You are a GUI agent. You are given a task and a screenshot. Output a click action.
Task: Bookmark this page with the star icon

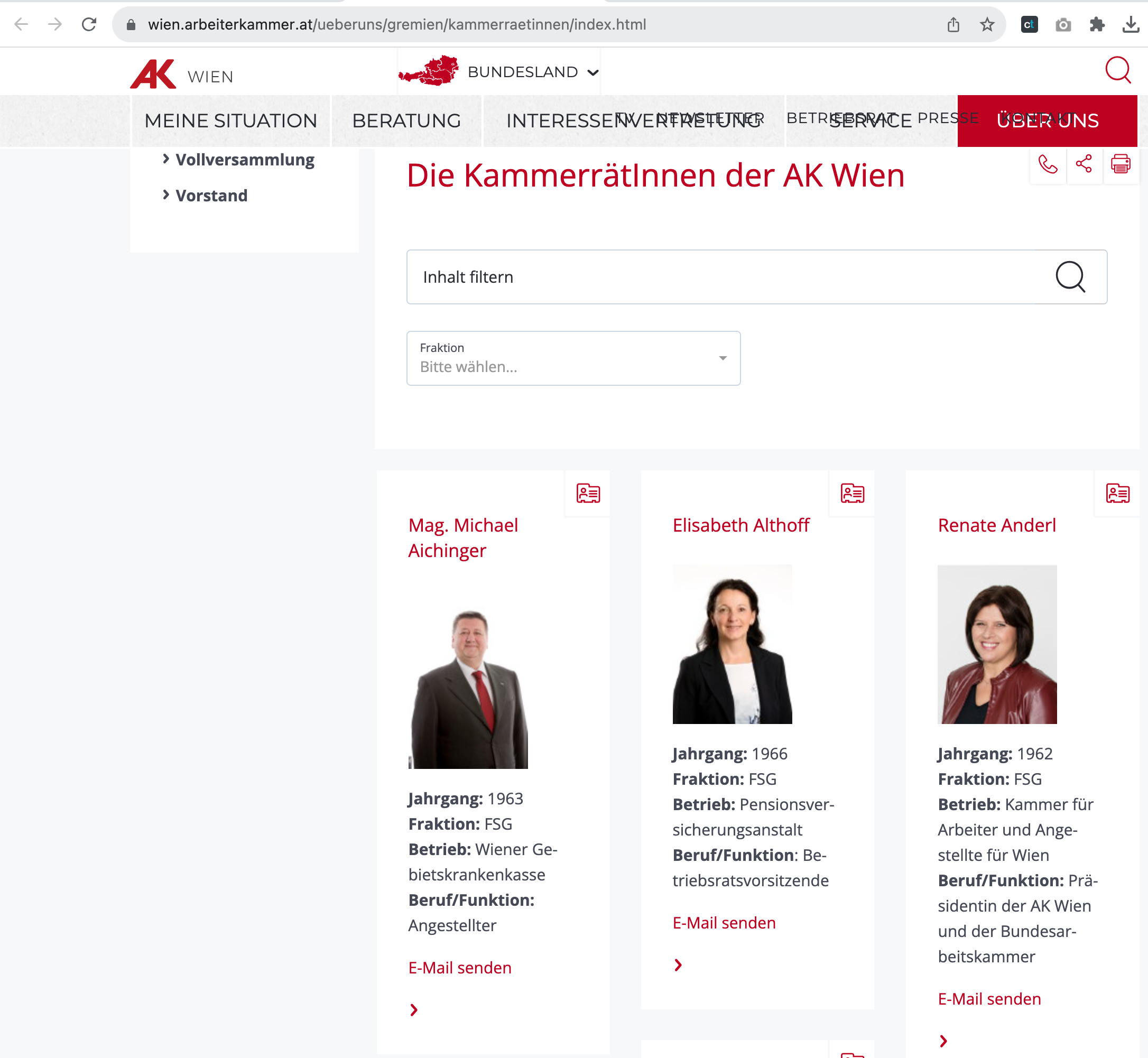pyautogui.click(x=987, y=25)
